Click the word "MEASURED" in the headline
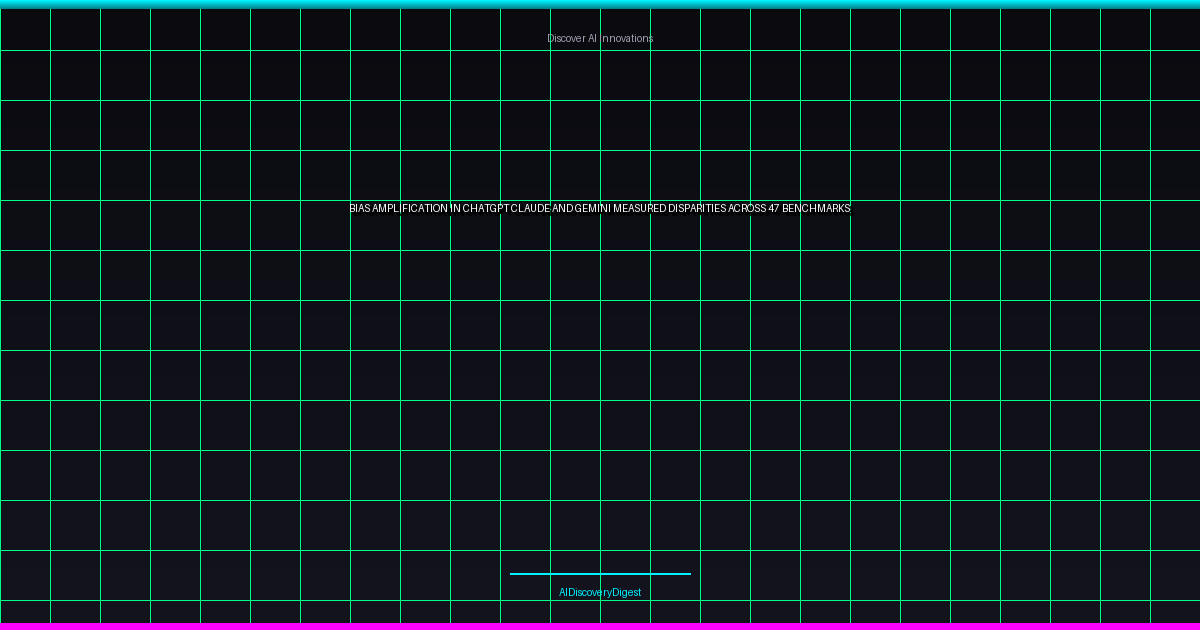The image size is (1200, 630). coord(640,208)
